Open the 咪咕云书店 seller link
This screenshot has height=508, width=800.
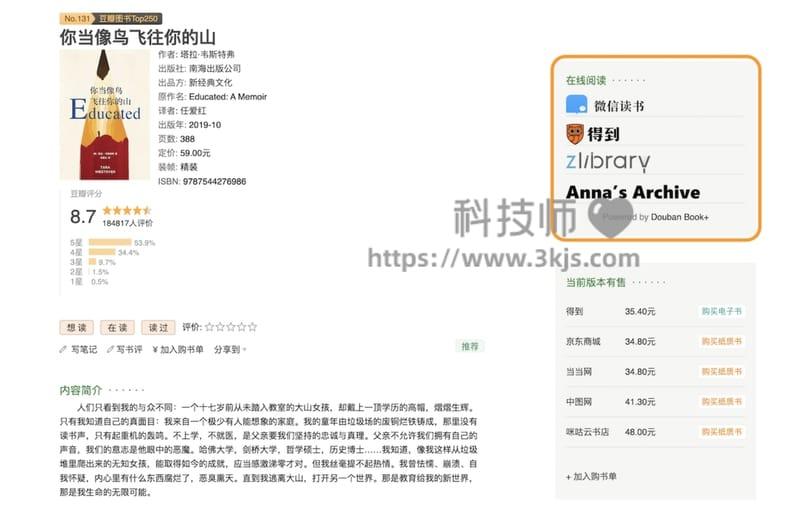587,431
